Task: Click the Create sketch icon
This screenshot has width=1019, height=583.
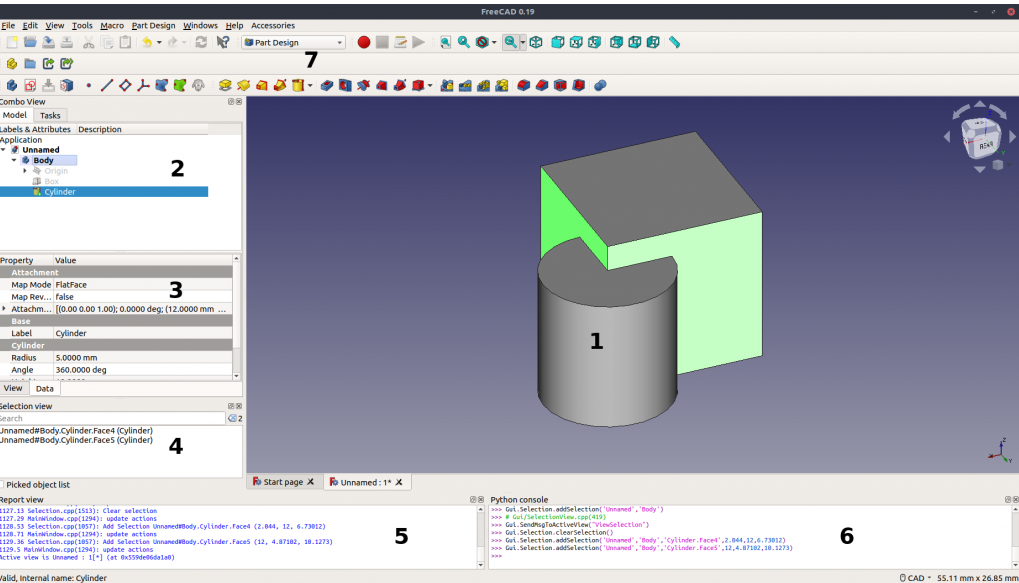Action: pos(30,85)
